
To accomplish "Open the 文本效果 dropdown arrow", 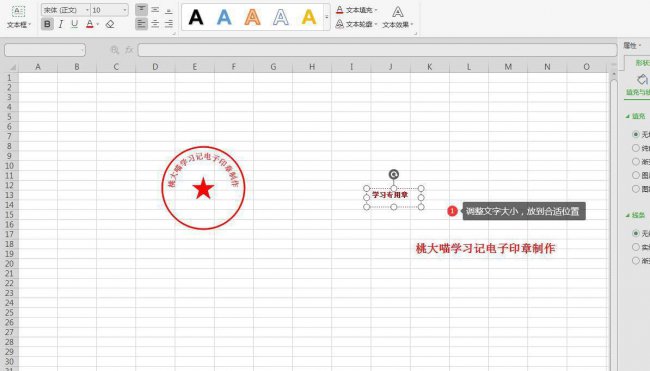I will click(412, 24).
